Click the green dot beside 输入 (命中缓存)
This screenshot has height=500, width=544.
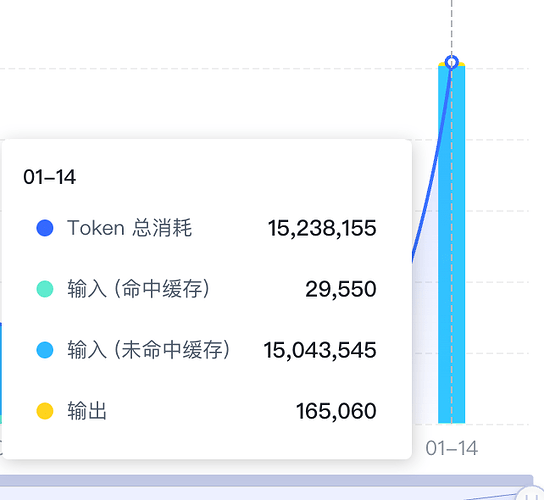tap(45, 289)
